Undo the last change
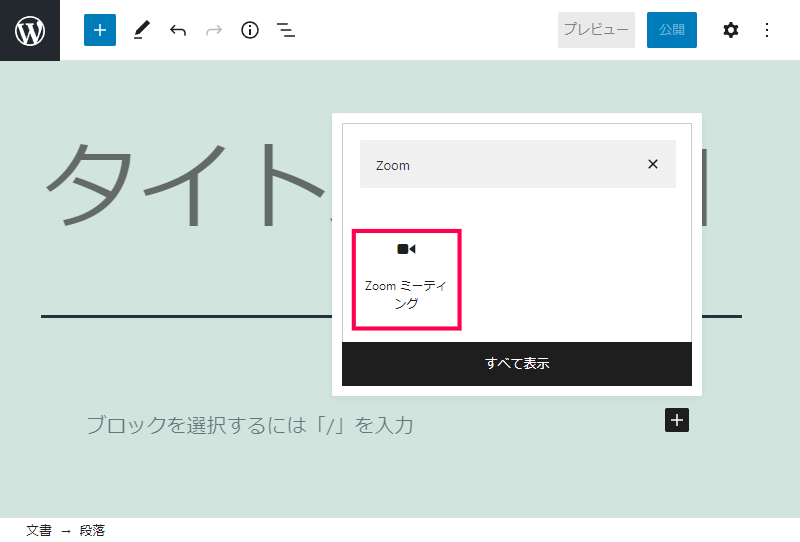 [178, 30]
